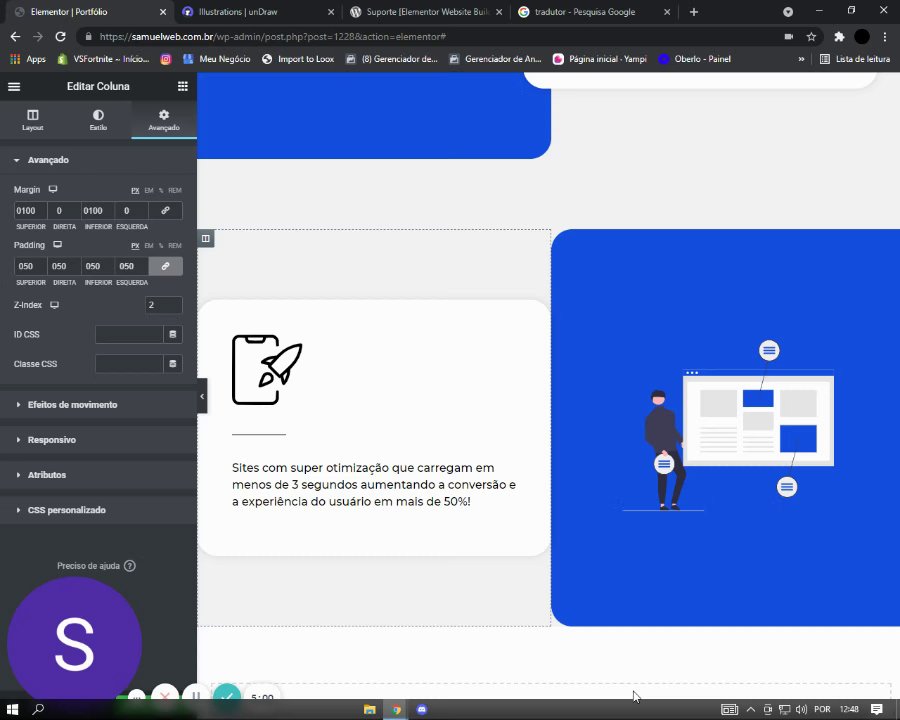This screenshot has width=900, height=720.
Task: Collapse the Elementor side panel
Action: pos(202,396)
